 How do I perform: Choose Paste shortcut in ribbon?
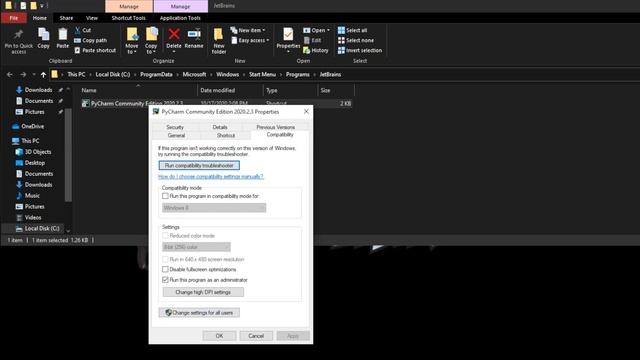click(95, 51)
